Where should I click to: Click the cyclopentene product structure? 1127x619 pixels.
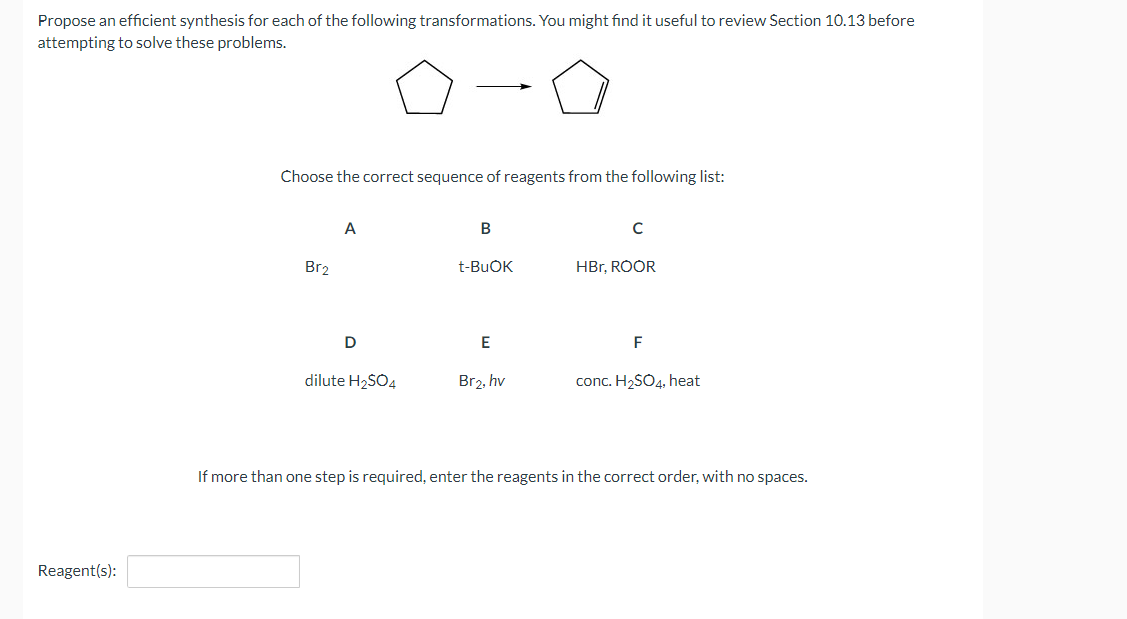pyautogui.click(x=581, y=88)
